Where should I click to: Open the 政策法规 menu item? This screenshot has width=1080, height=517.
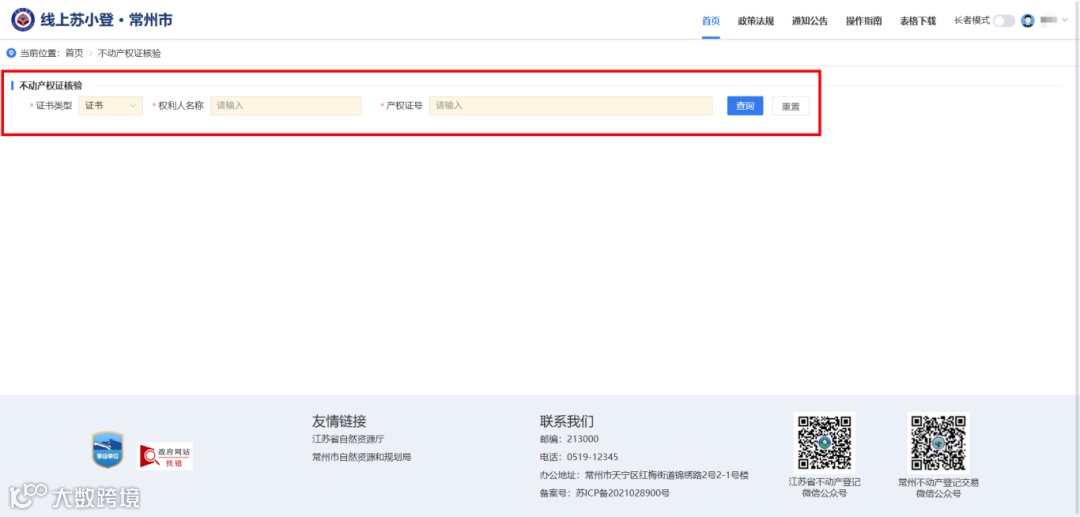coord(756,21)
